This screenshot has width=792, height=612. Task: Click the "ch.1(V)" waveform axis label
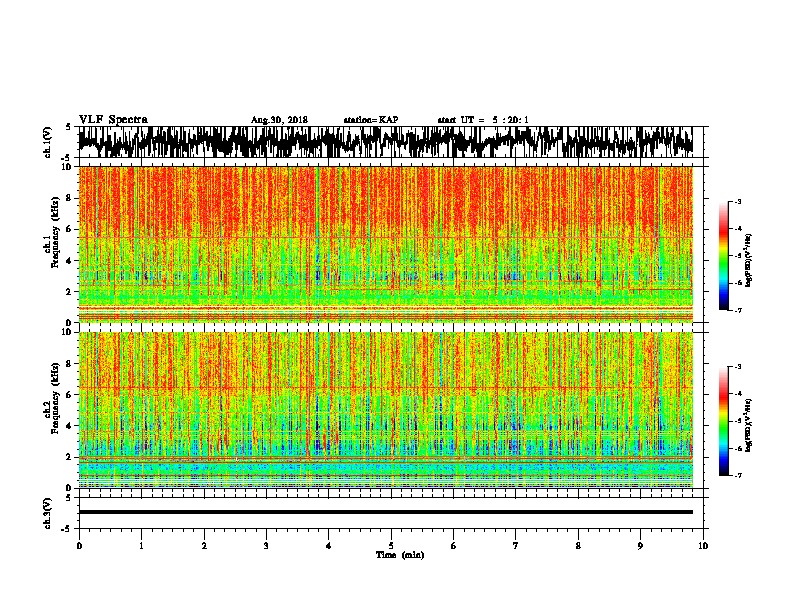[47, 142]
